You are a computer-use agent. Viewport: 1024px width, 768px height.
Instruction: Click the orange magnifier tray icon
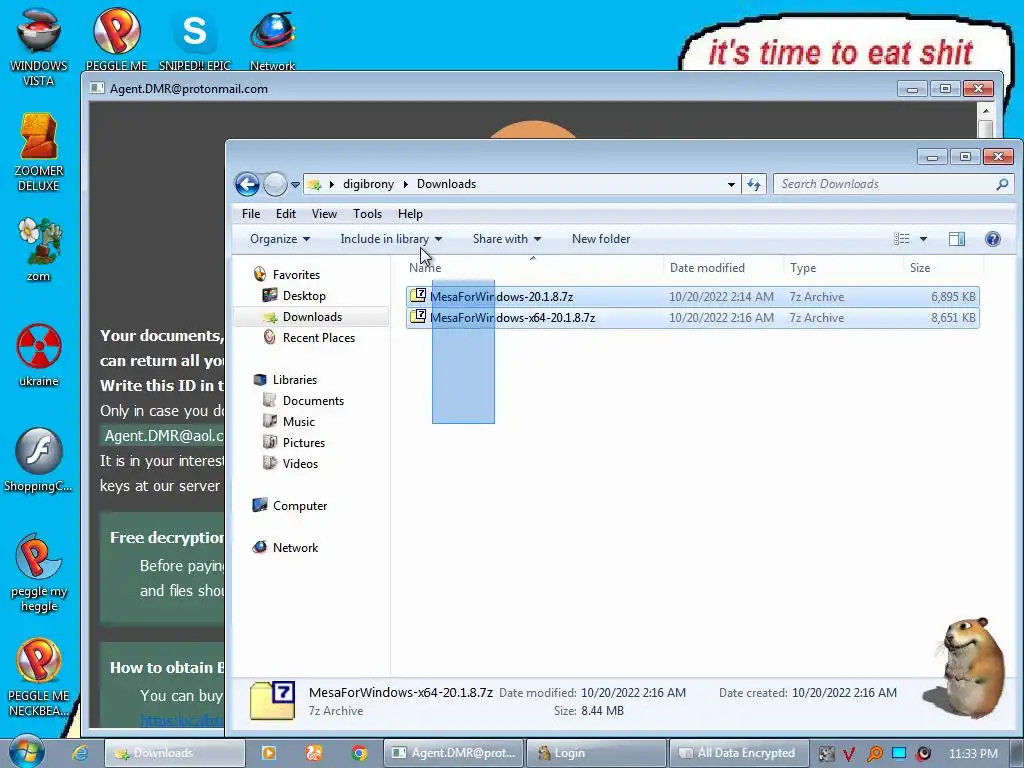[874, 754]
